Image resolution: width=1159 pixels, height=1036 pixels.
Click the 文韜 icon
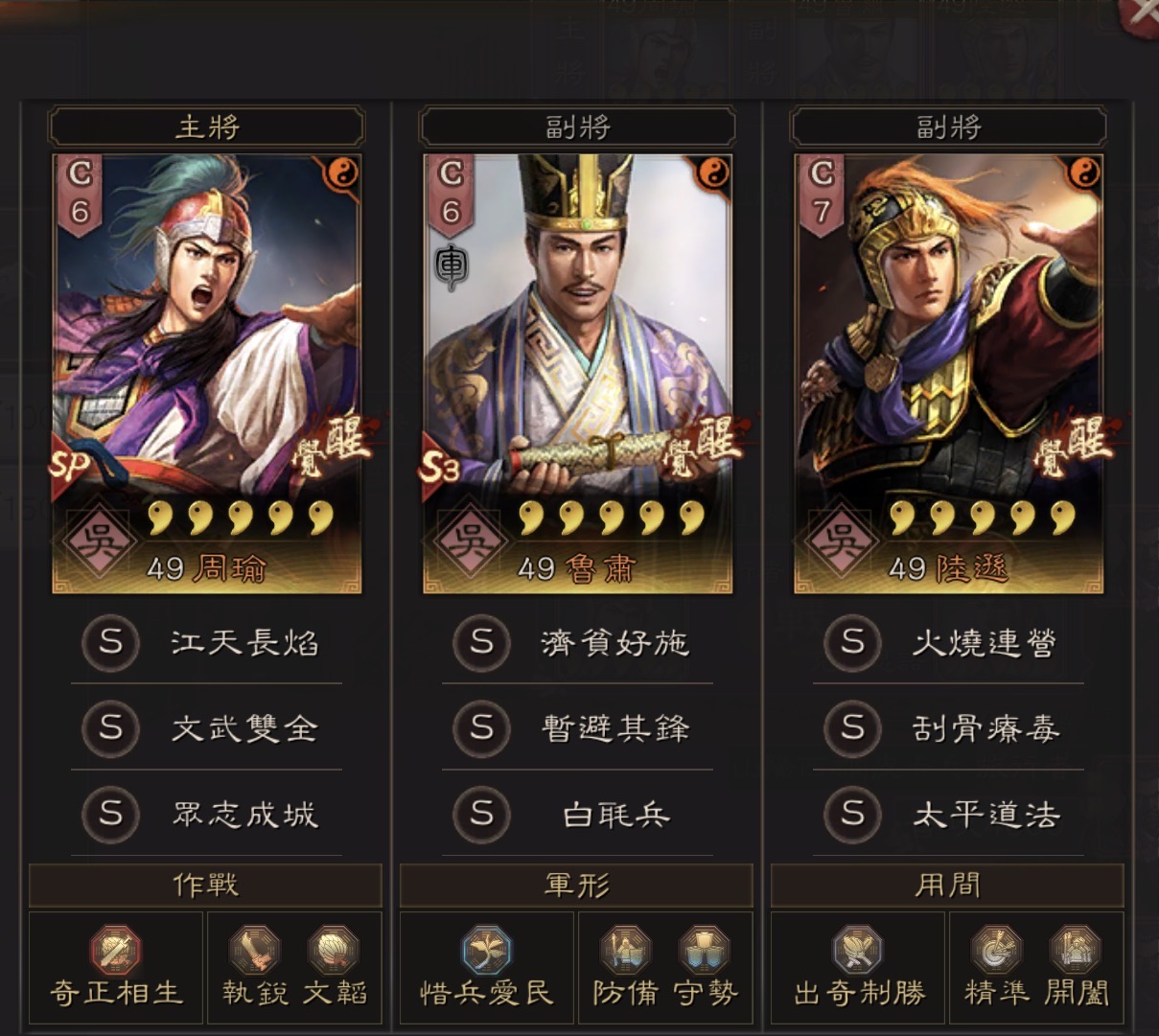point(333,949)
